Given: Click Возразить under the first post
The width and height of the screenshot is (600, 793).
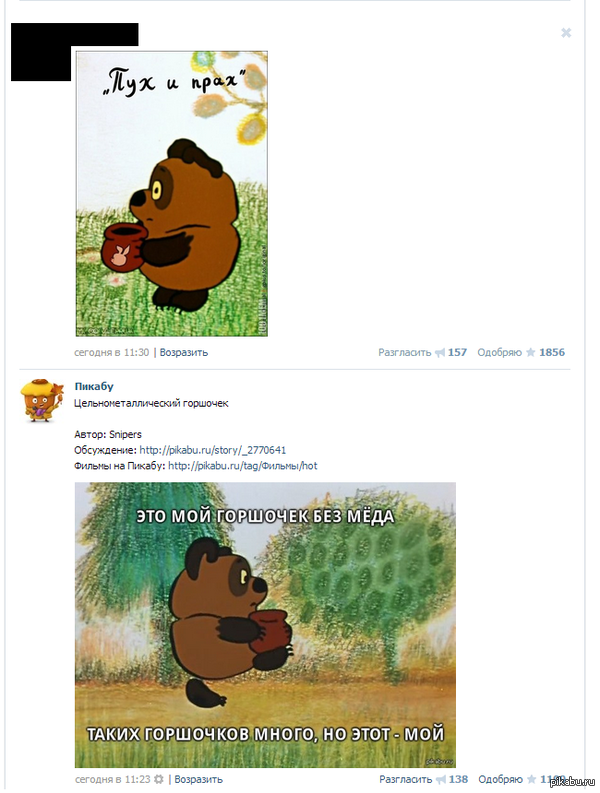Looking at the screenshot, I should (x=184, y=353).
